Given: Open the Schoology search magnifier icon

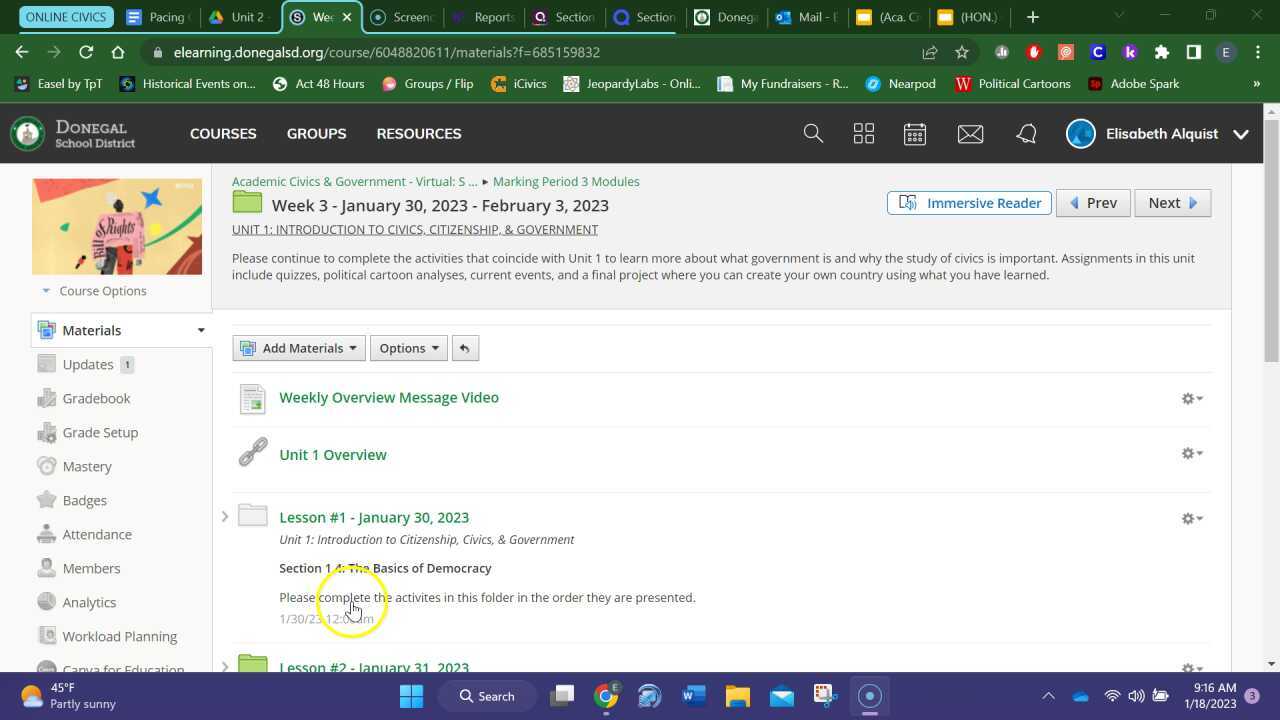Looking at the screenshot, I should click(x=813, y=133).
